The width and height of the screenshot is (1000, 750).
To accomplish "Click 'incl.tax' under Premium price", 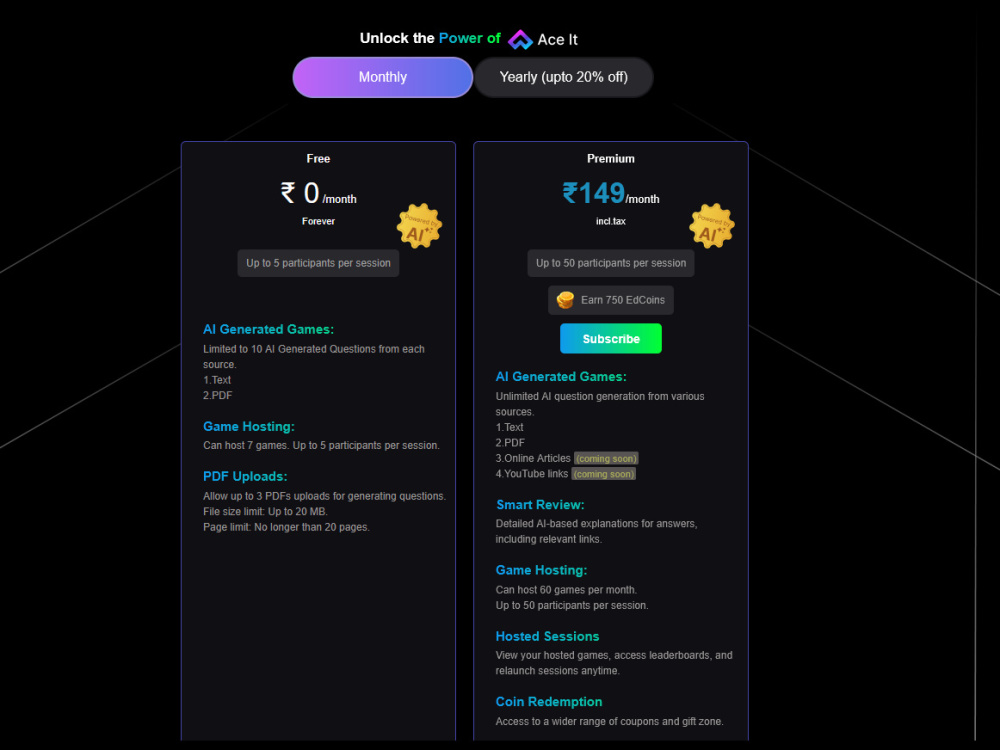I will click(611, 221).
